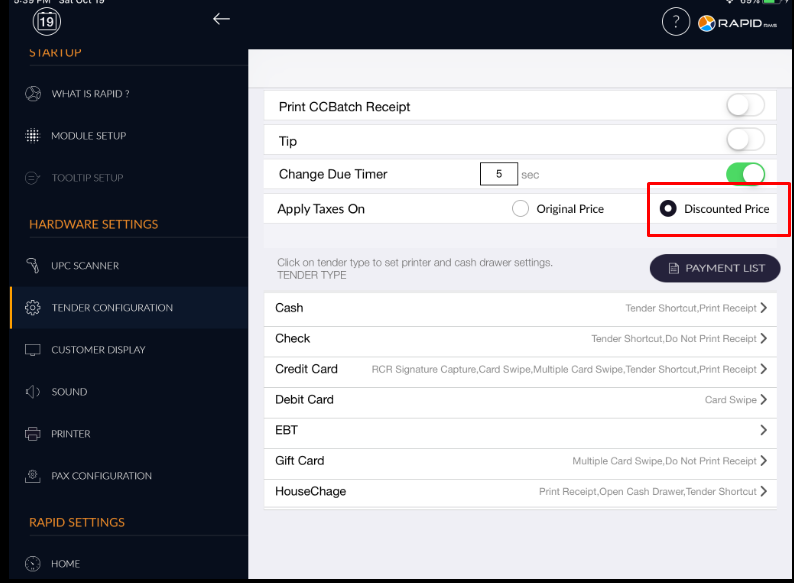Go to Home in Rapid Settings
The width and height of the screenshot is (794, 583).
[x=65, y=564]
